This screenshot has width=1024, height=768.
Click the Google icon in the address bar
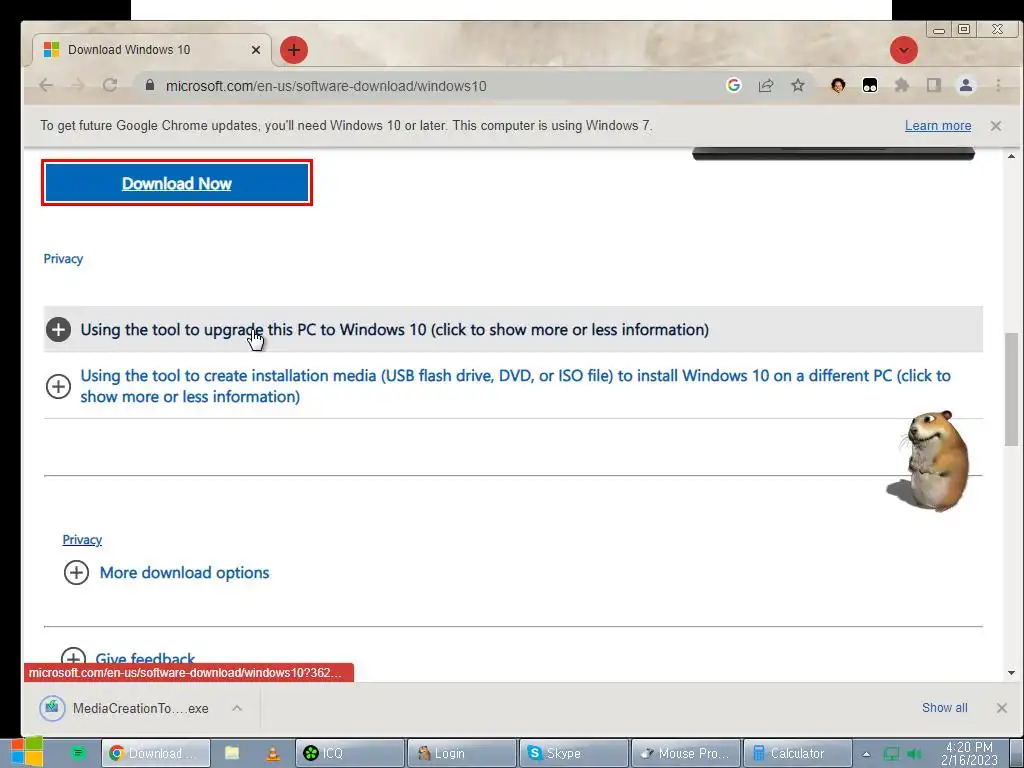click(x=733, y=86)
